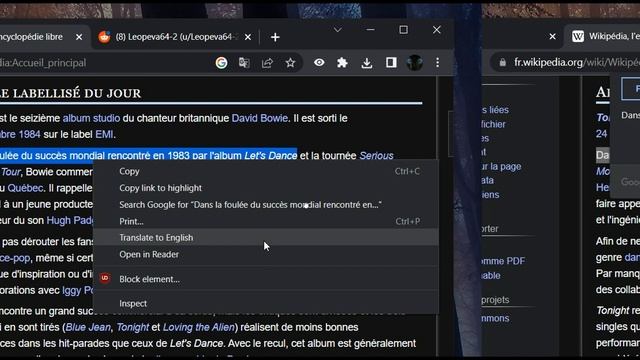The image size is (640, 360).
Task: Click the uBlock Origin shield icon
Action: [x=105, y=278]
